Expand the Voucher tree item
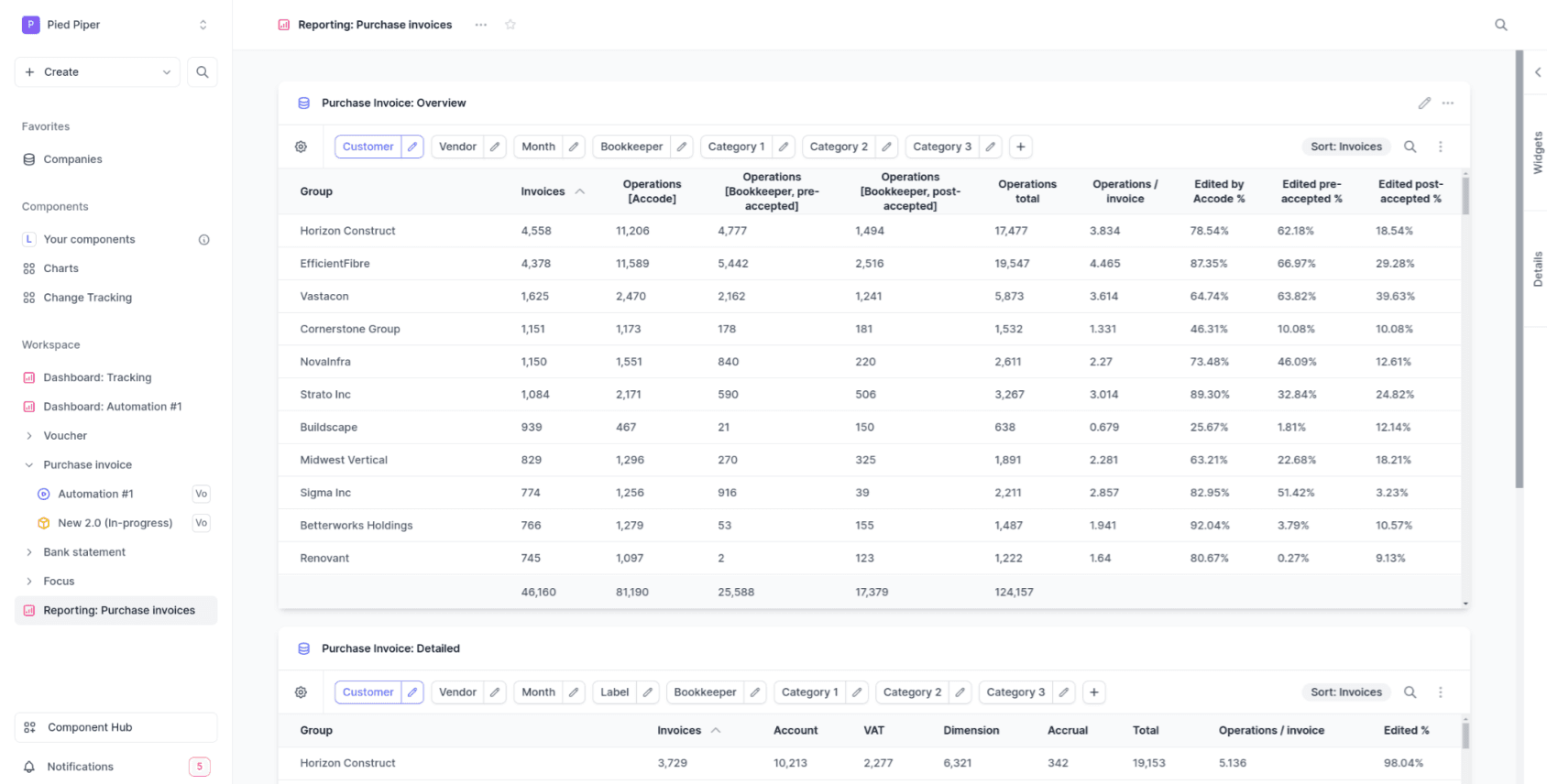The height and width of the screenshot is (784, 1547). click(x=29, y=436)
